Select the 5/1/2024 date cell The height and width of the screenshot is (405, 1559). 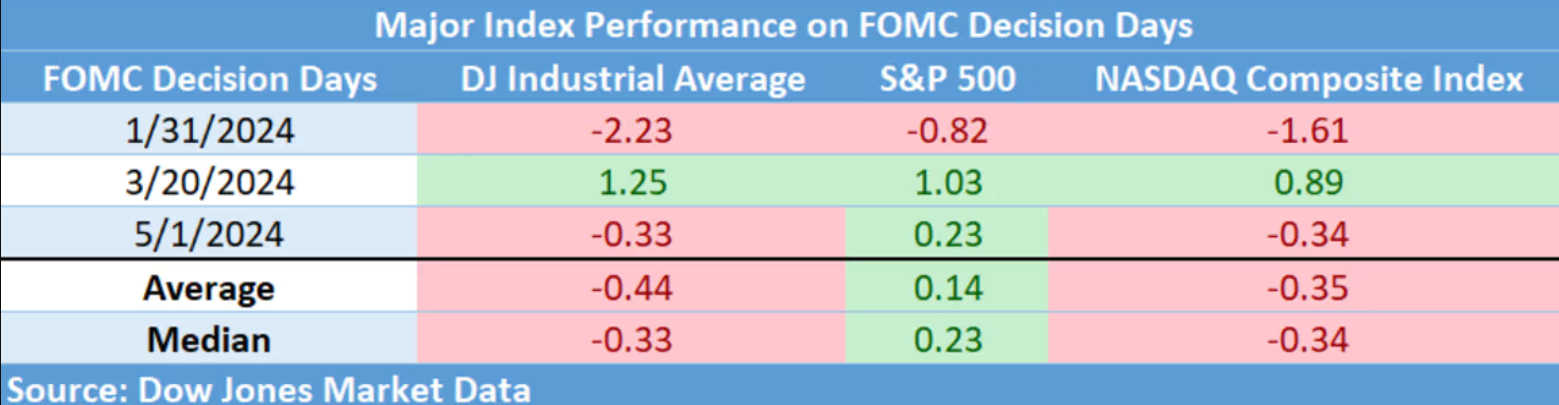coord(210,235)
